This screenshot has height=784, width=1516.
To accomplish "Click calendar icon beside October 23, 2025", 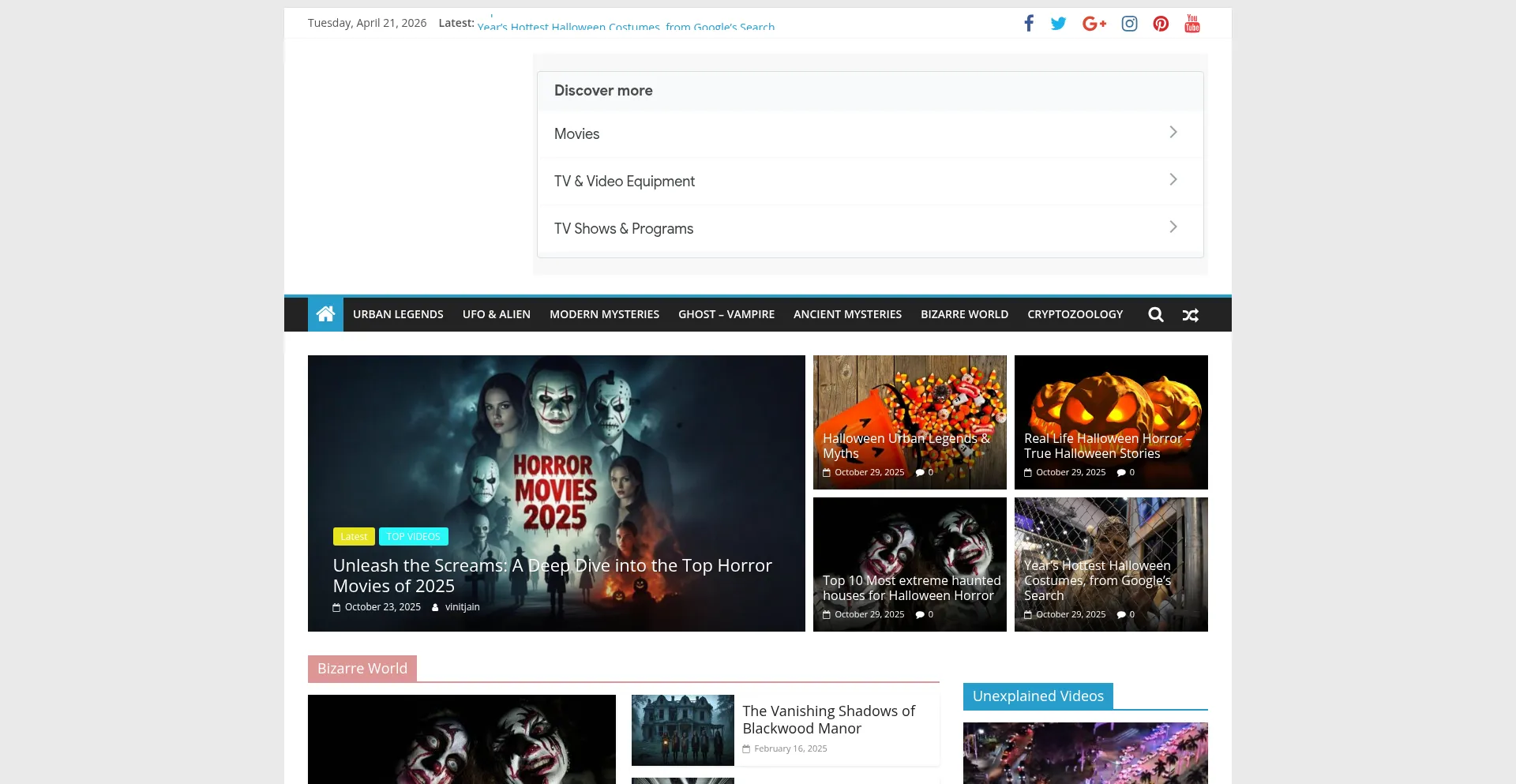I will (x=336, y=607).
